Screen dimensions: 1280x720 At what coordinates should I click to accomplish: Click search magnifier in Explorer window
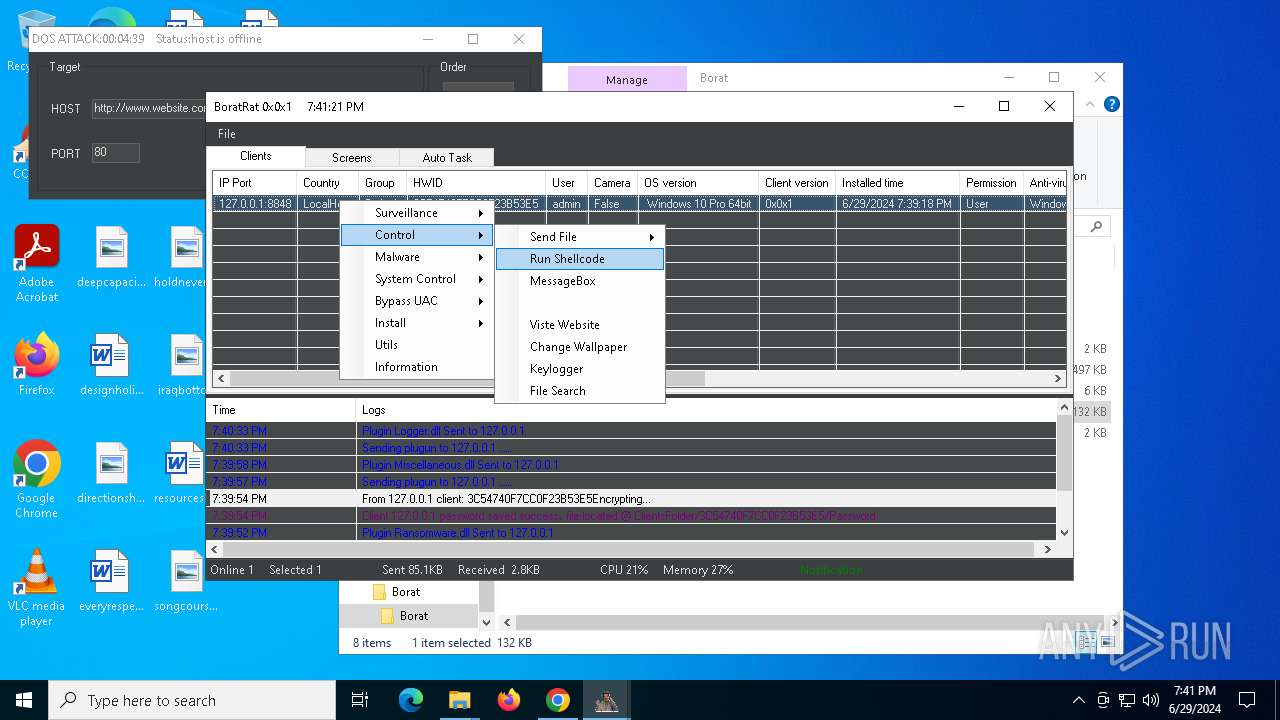(x=1097, y=227)
